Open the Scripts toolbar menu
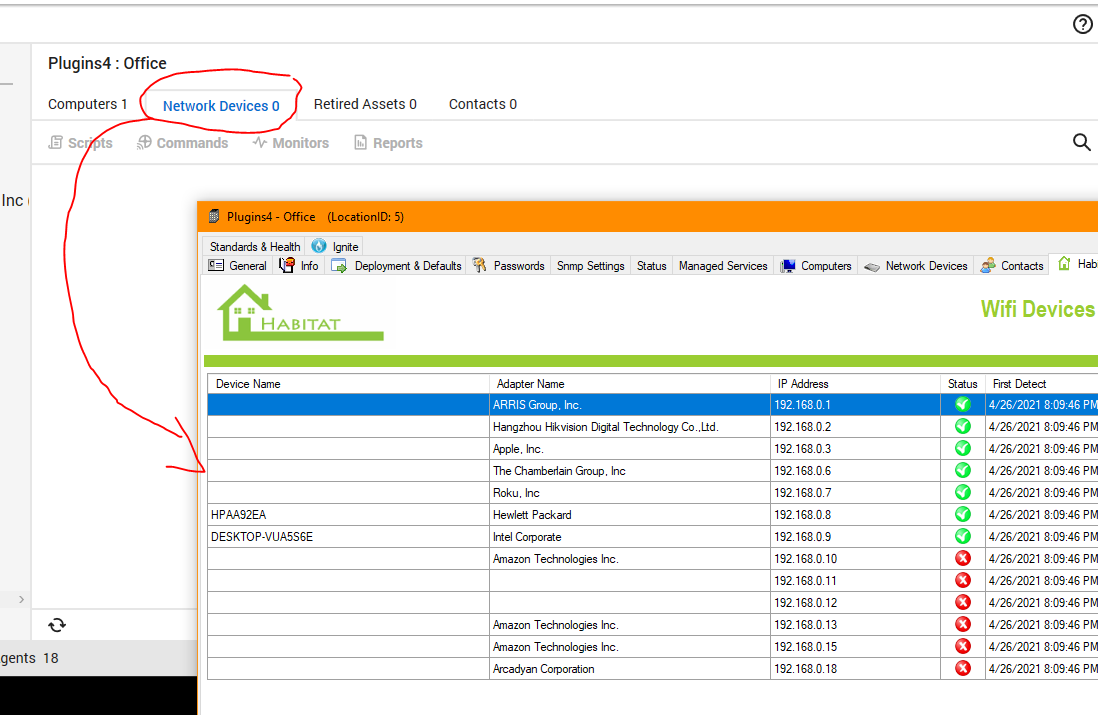Viewport: 1098px width, 715px height. [x=80, y=143]
